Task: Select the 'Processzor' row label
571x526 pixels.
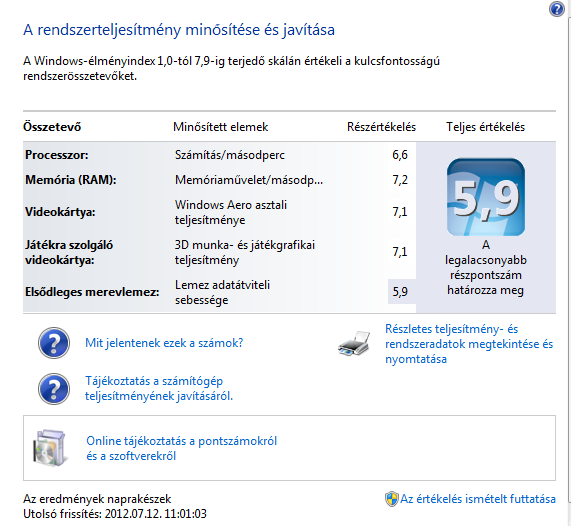Action: pos(57,155)
